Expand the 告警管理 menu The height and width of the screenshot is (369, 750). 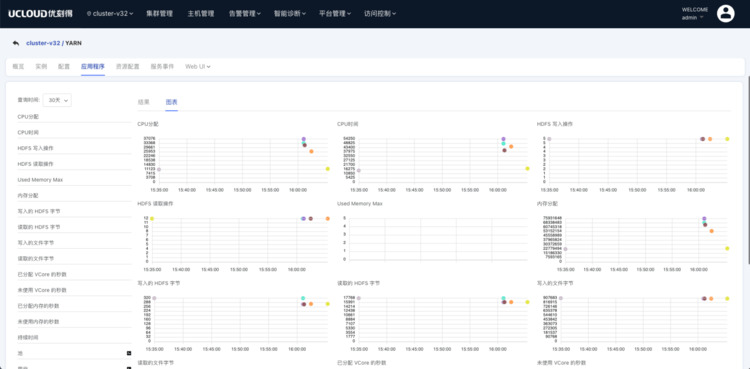(245, 13)
